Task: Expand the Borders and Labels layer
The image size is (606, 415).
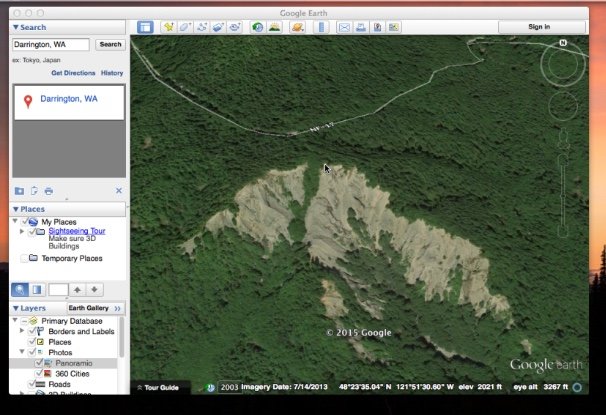Action: point(22,331)
